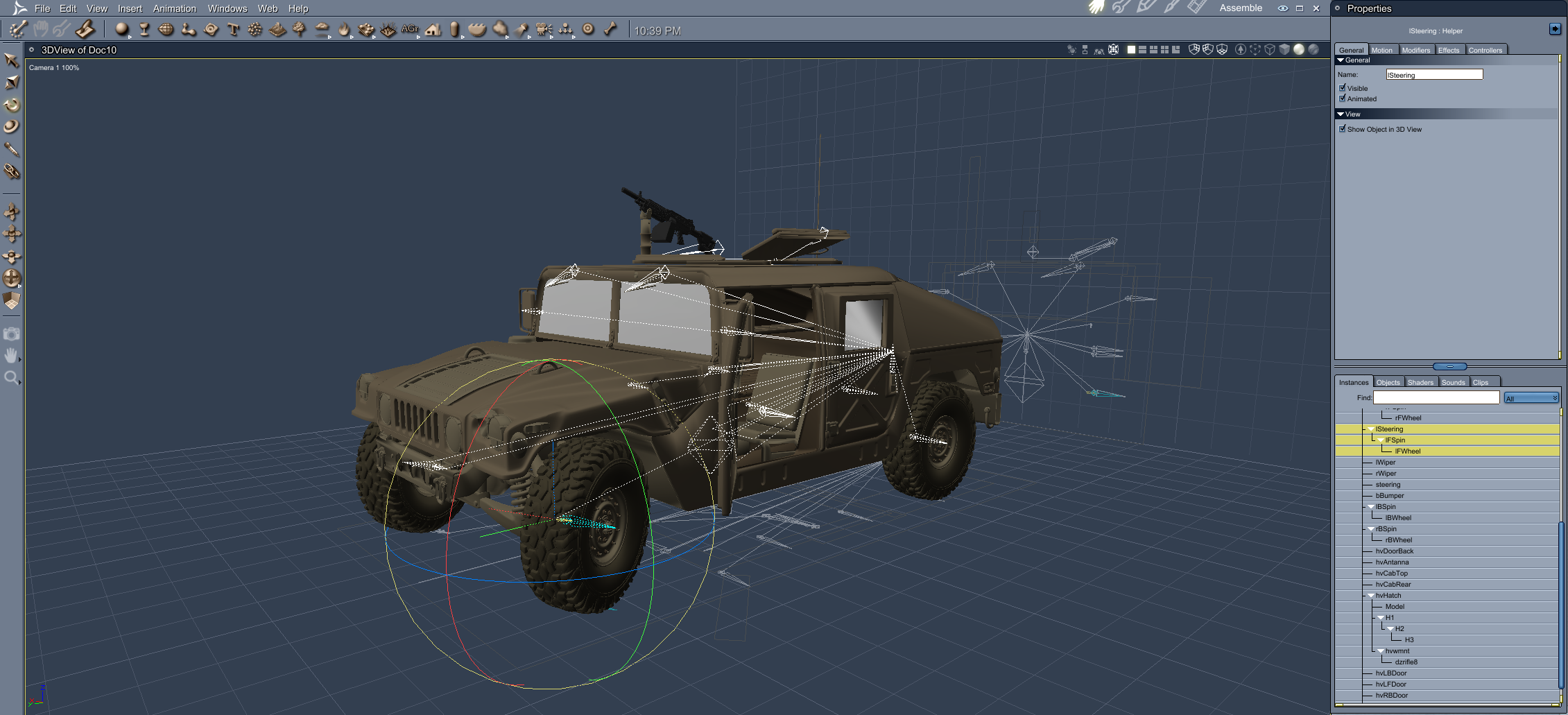Switch to the Modifiers tab
This screenshot has height=715, width=1568.
(1415, 50)
